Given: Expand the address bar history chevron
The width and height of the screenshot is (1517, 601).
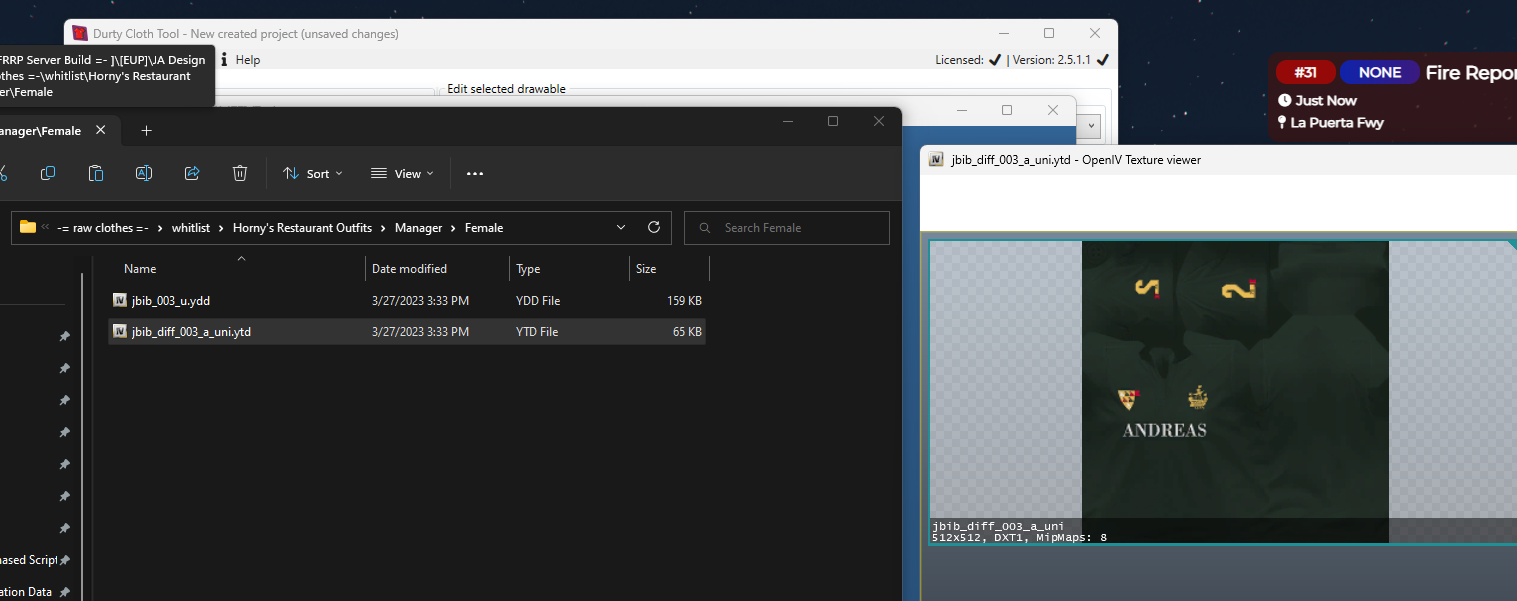Looking at the screenshot, I should pos(621,227).
